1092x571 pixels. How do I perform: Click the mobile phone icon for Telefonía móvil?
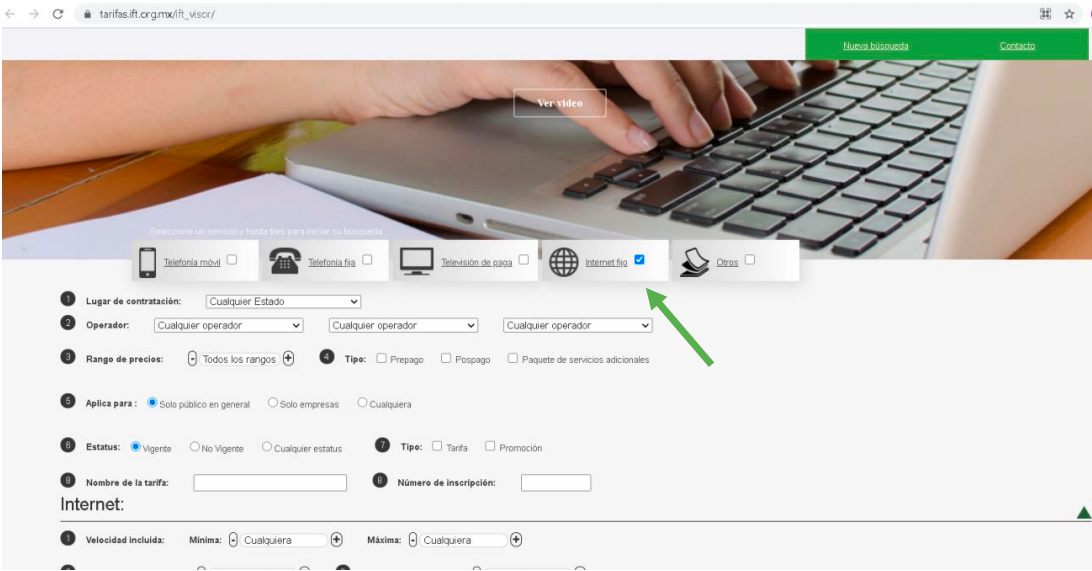pos(148,261)
